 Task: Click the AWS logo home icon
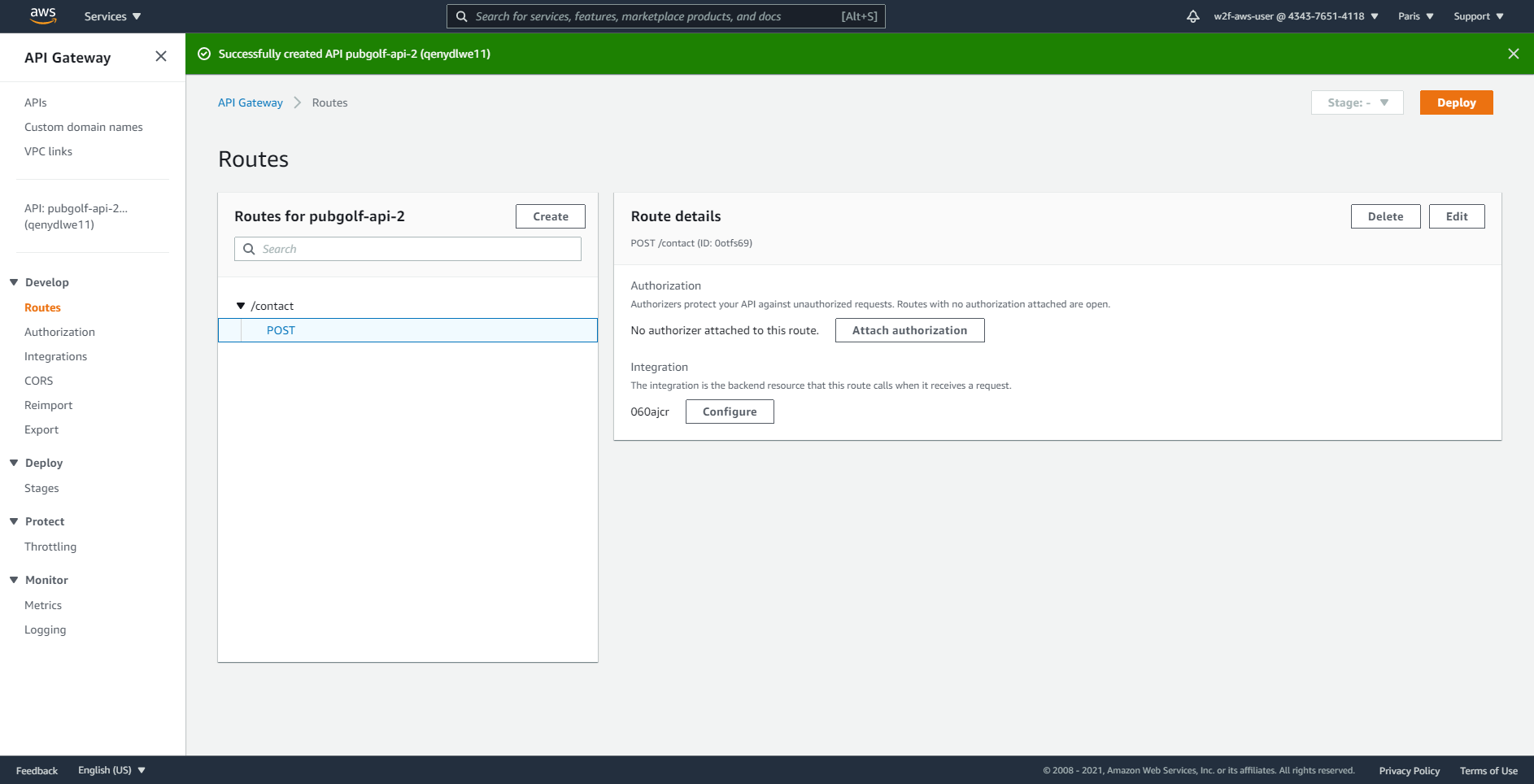coord(42,15)
